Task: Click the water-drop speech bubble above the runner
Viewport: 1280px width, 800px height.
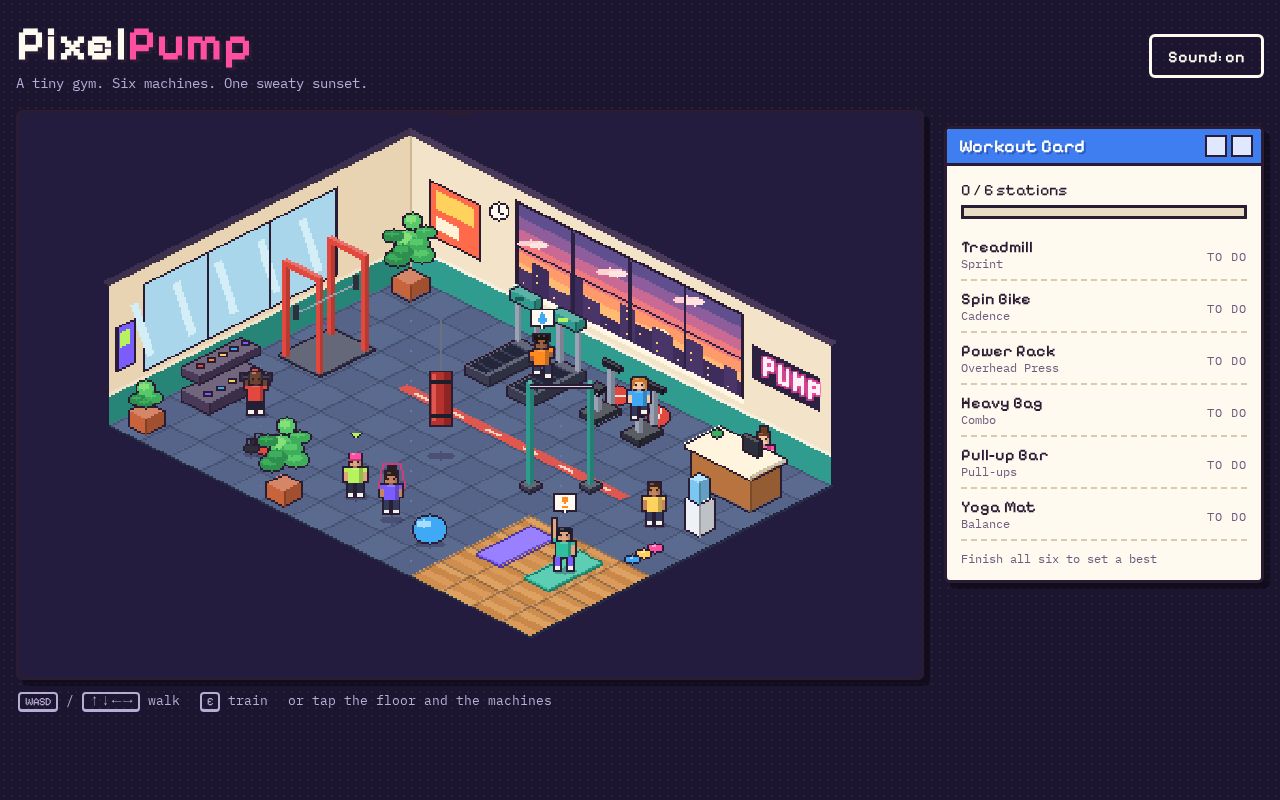Action: [x=542, y=319]
